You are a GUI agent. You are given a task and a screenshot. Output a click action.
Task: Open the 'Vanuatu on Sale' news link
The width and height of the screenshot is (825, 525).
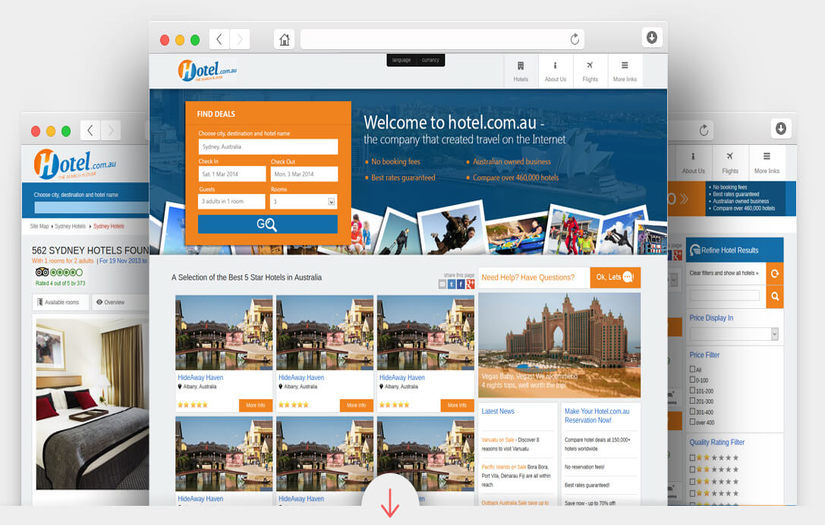click(498, 440)
